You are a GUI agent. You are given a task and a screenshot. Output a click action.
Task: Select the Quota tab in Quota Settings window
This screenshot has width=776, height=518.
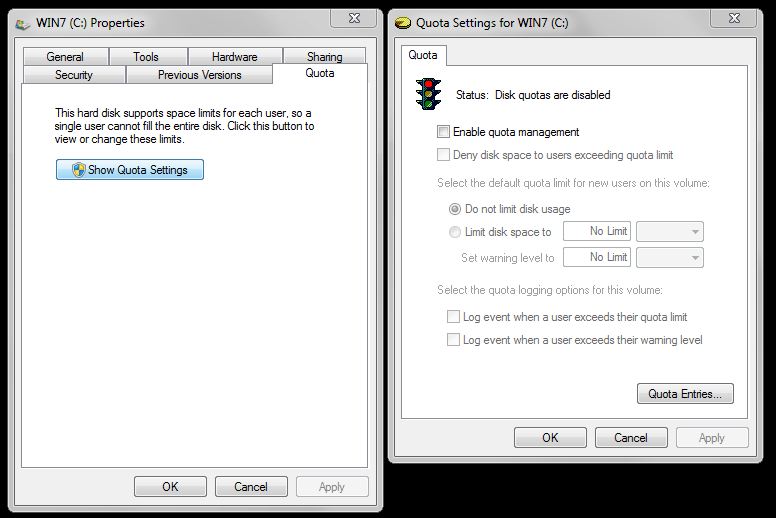(x=423, y=55)
